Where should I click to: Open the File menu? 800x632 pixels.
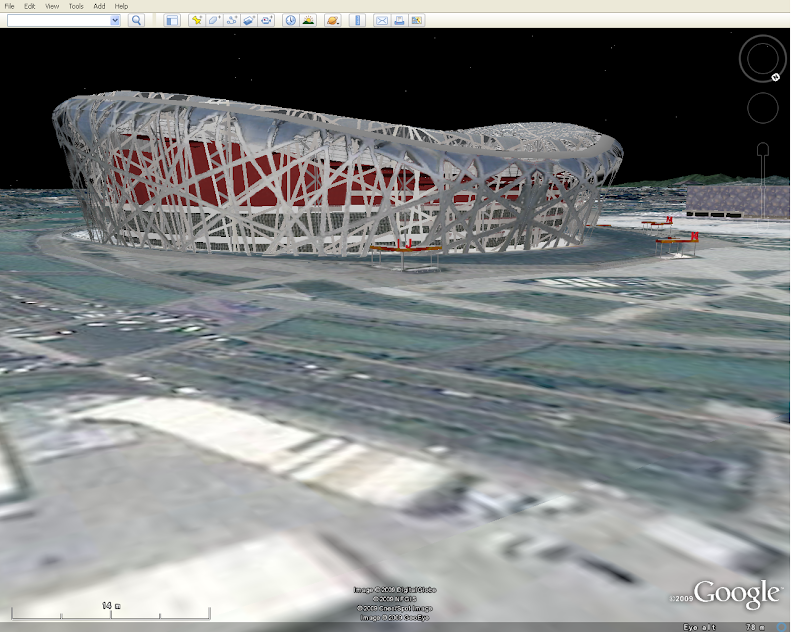click(x=9, y=6)
